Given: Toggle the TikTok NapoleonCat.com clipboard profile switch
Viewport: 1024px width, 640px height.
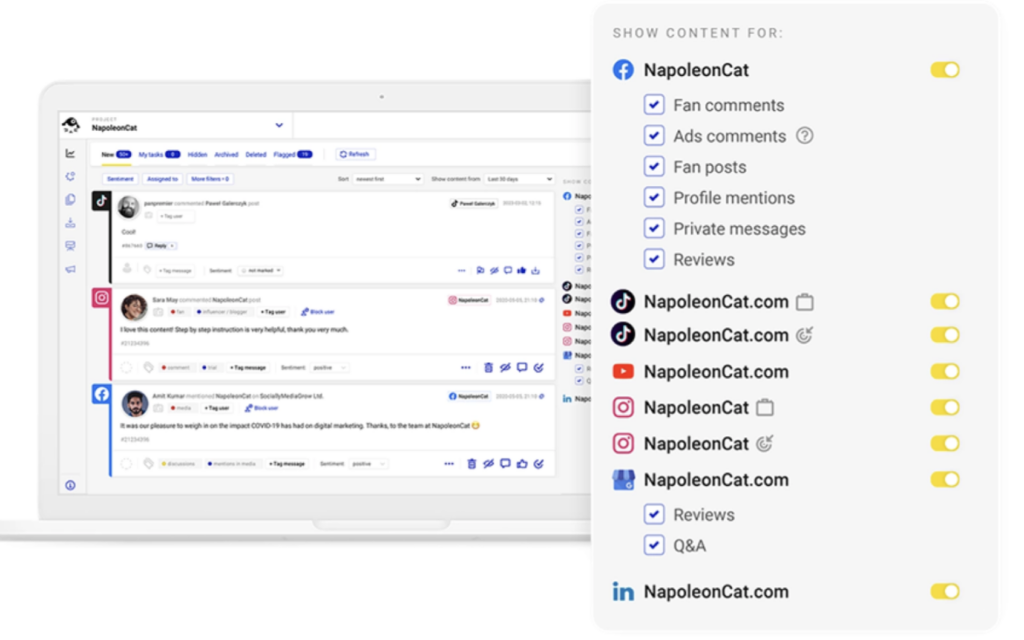Looking at the screenshot, I should pos(945,302).
